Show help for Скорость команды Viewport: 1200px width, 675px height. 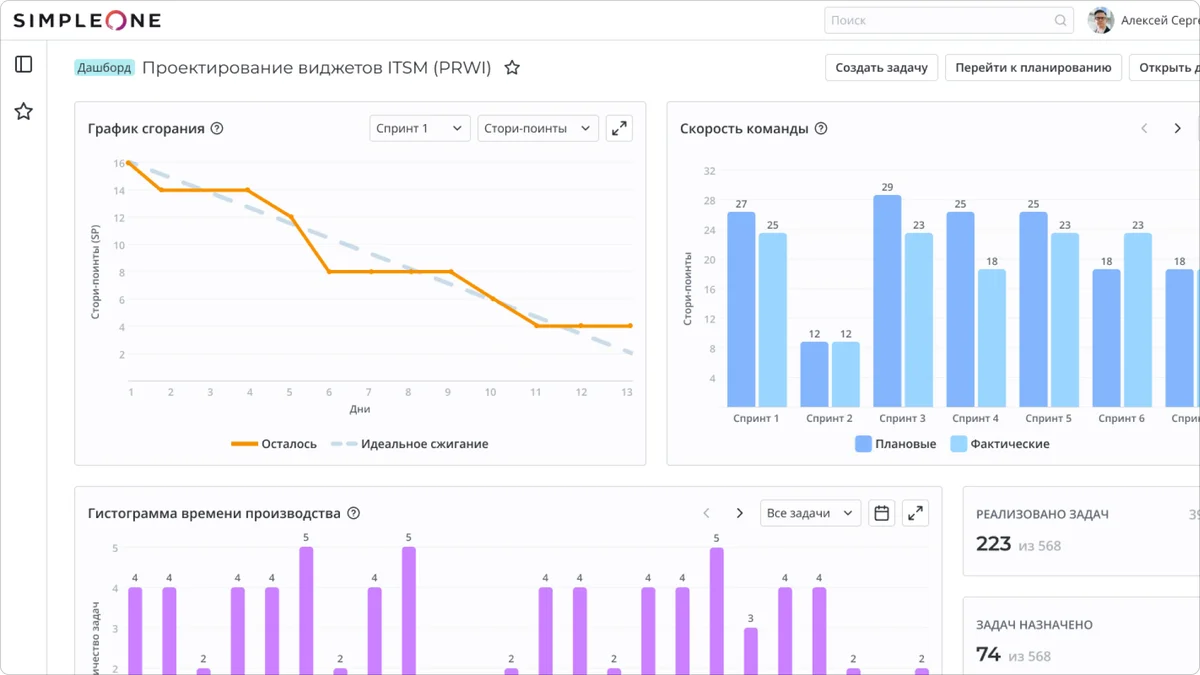[x=821, y=129]
